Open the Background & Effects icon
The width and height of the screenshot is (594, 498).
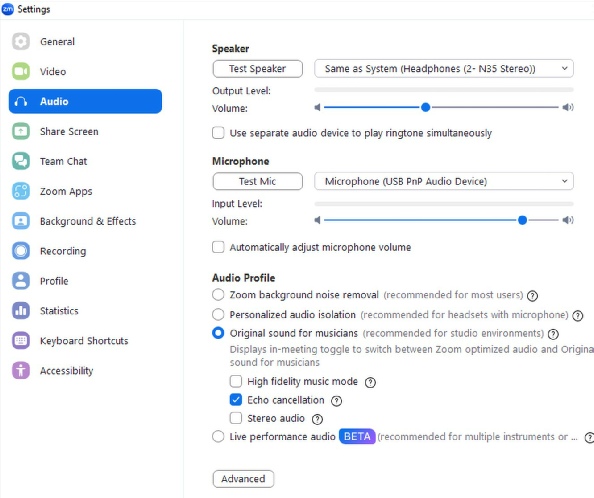pyautogui.click(x=21, y=221)
